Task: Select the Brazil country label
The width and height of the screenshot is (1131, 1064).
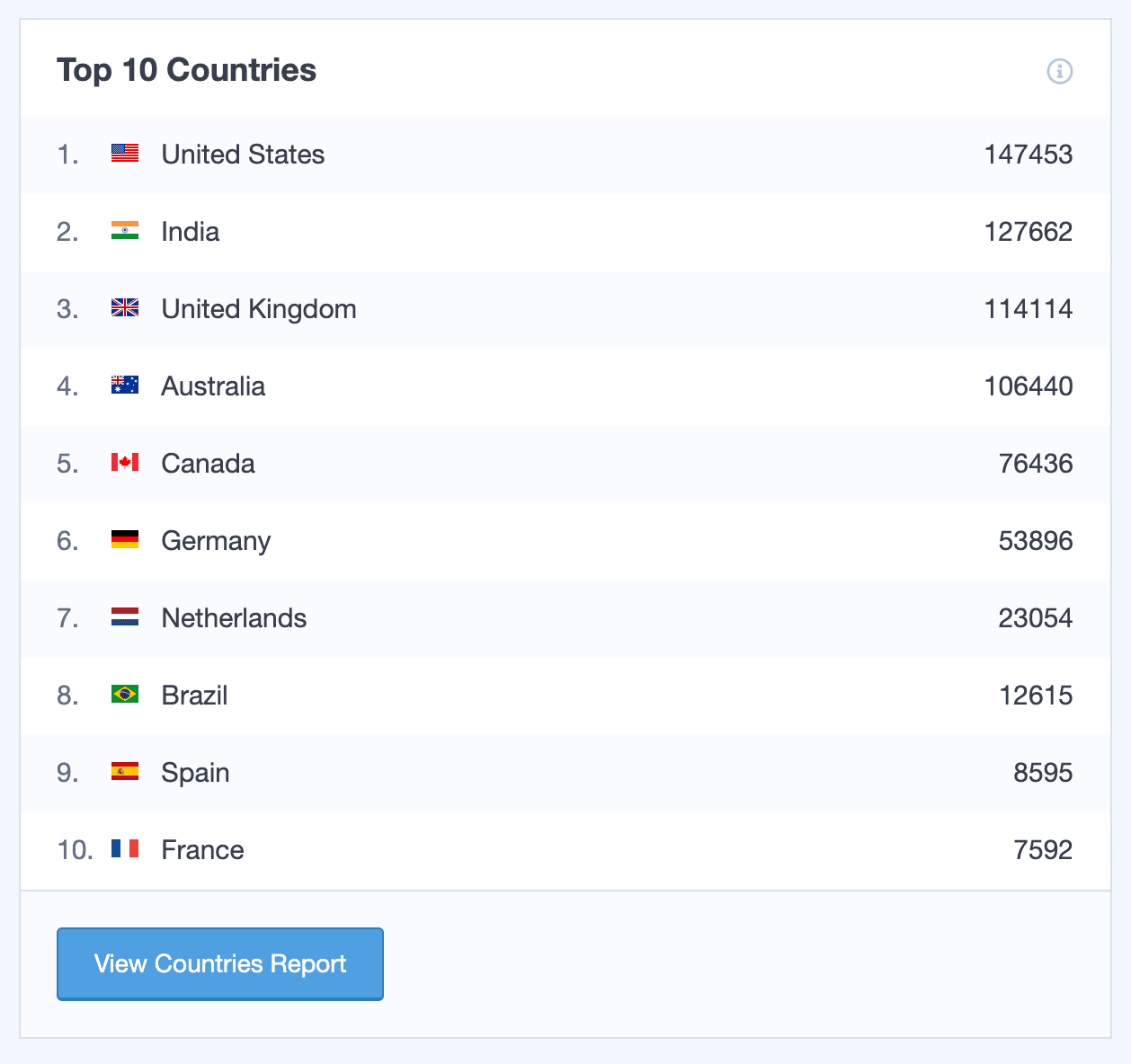Action: point(193,695)
